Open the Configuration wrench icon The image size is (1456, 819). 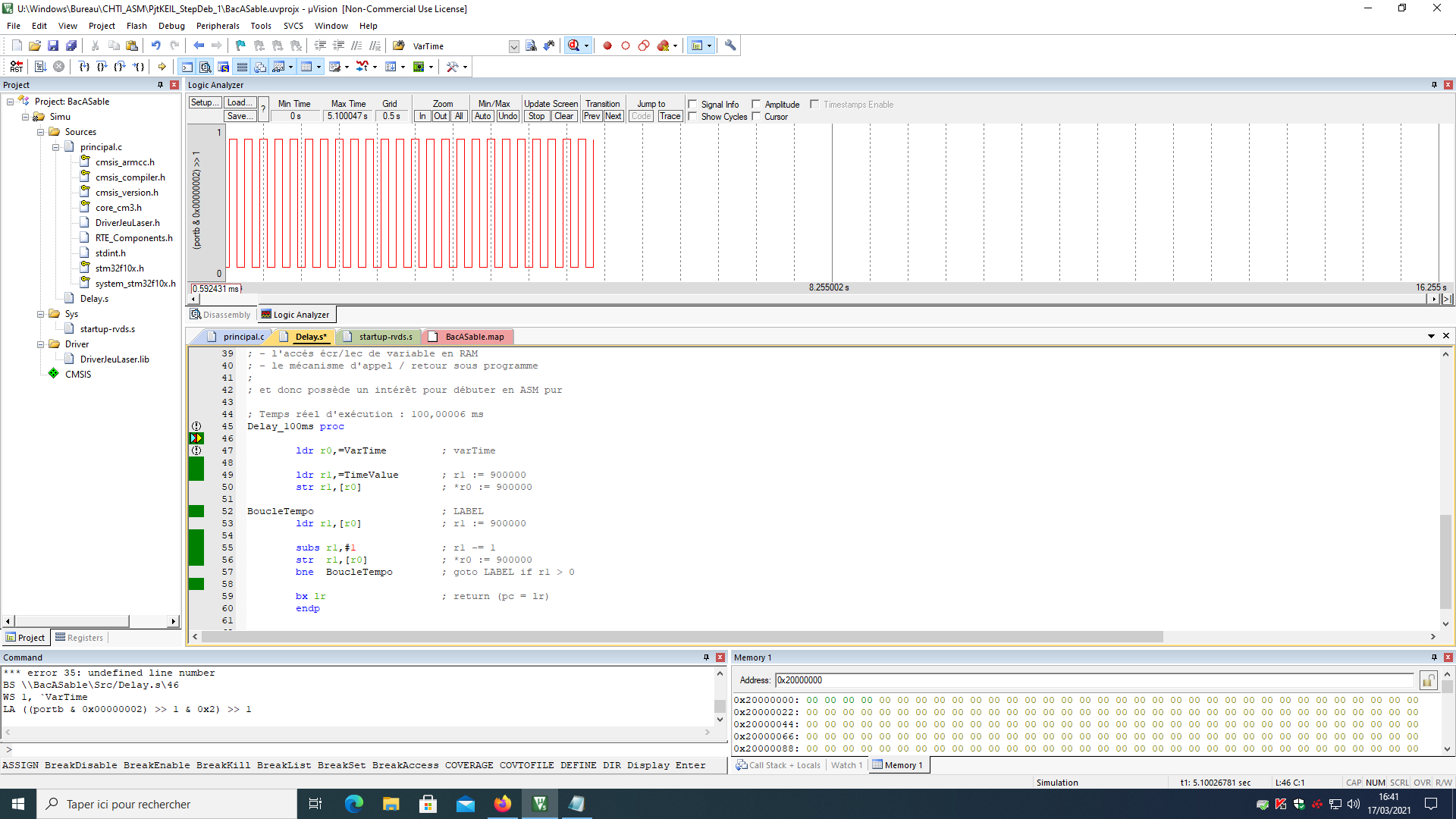(x=730, y=46)
